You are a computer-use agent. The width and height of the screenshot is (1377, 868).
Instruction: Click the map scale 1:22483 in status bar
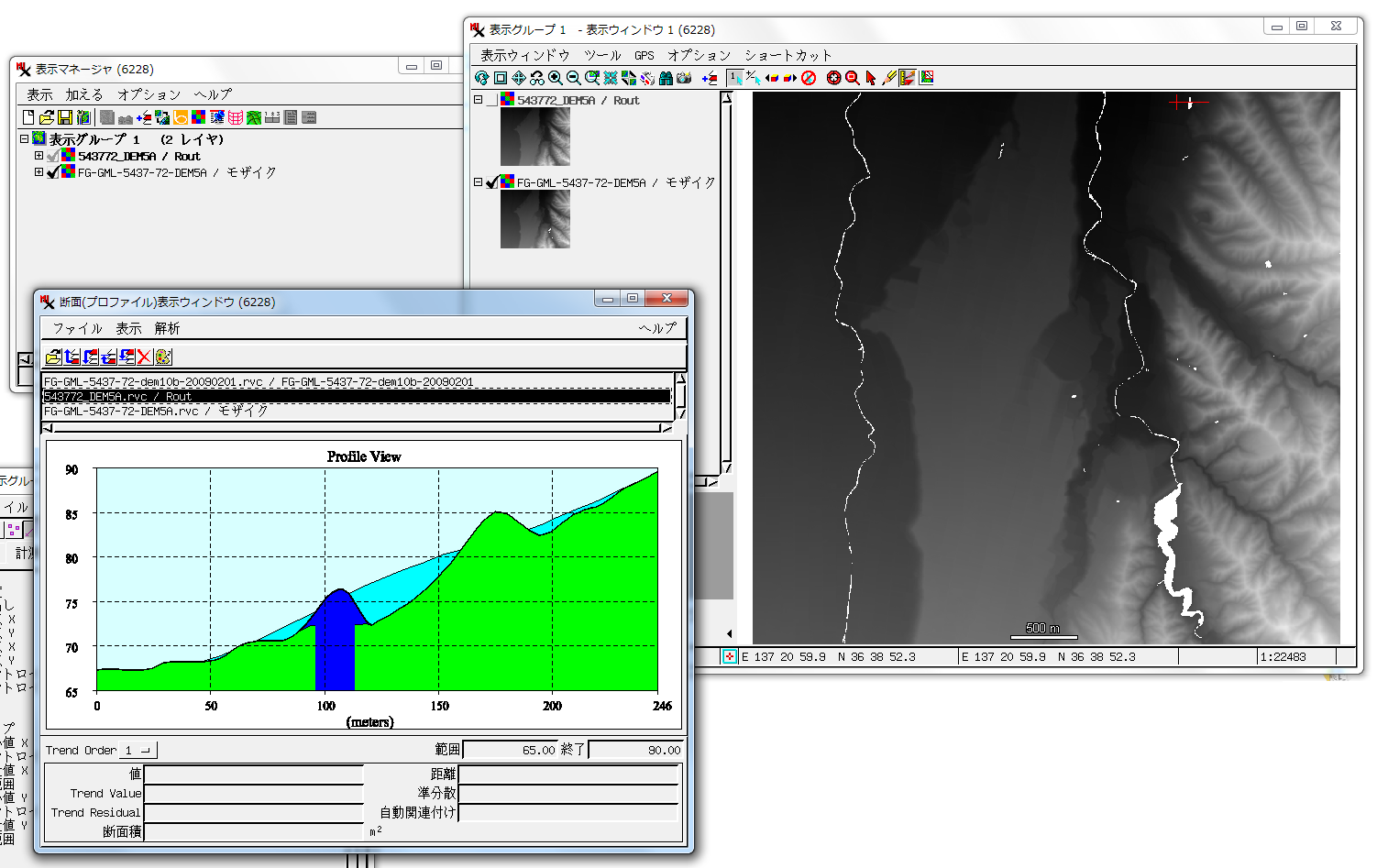[x=1283, y=657]
